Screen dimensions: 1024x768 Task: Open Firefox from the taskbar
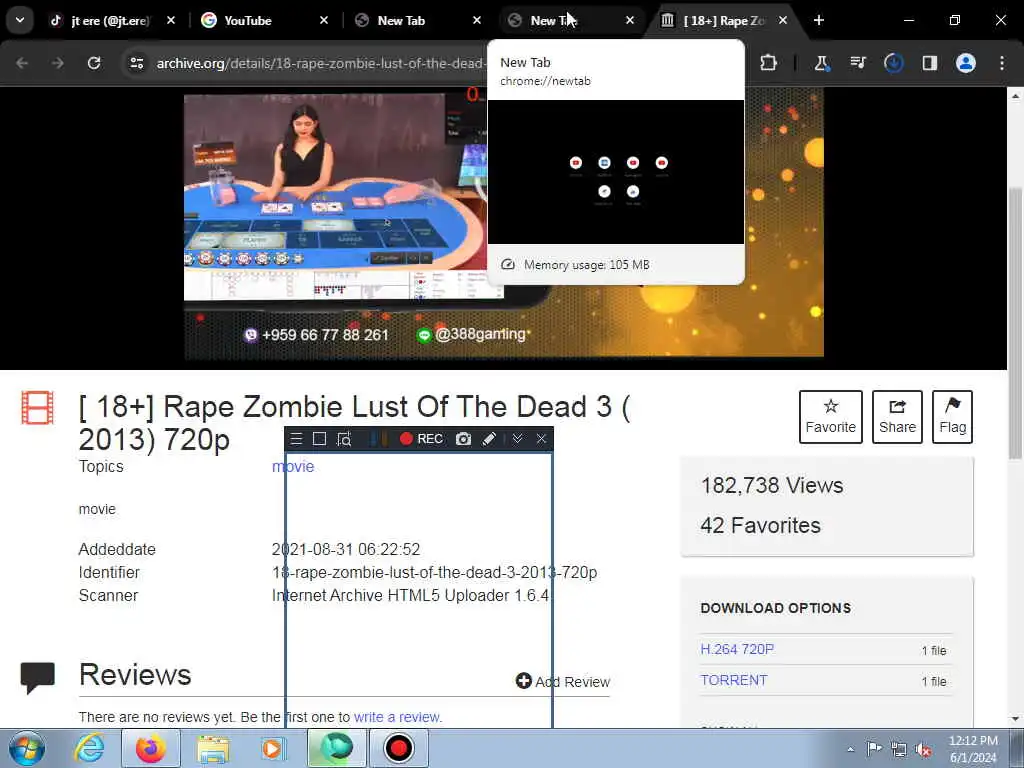coord(151,748)
